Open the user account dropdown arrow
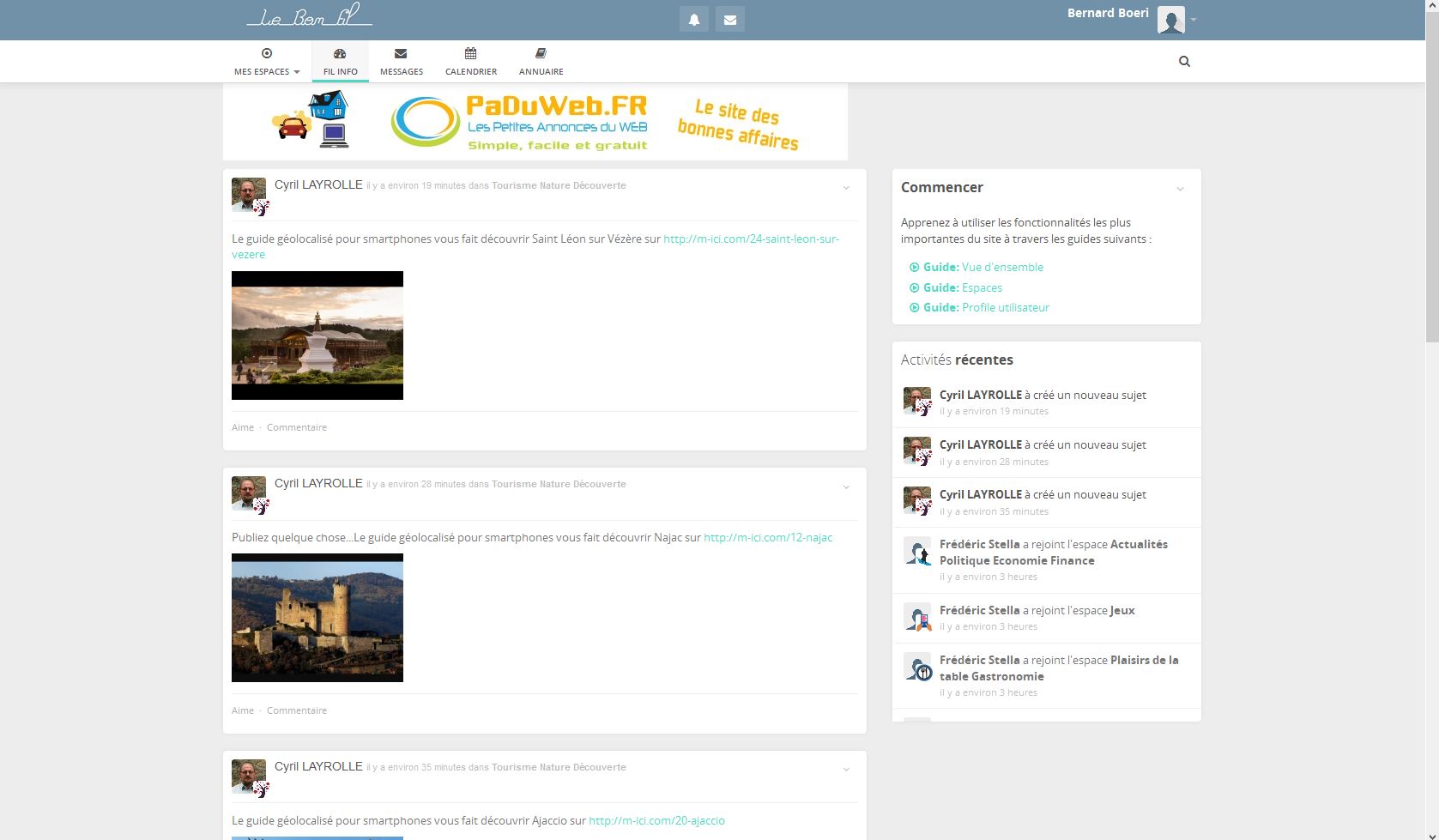Image resolution: width=1439 pixels, height=840 pixels. coord(1193,20)
